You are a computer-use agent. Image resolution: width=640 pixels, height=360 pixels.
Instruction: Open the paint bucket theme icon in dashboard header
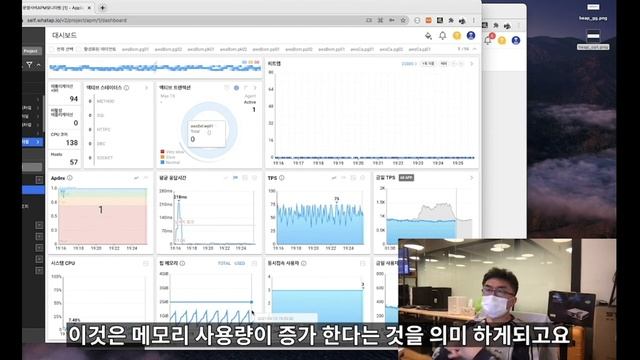pos(428,36)
